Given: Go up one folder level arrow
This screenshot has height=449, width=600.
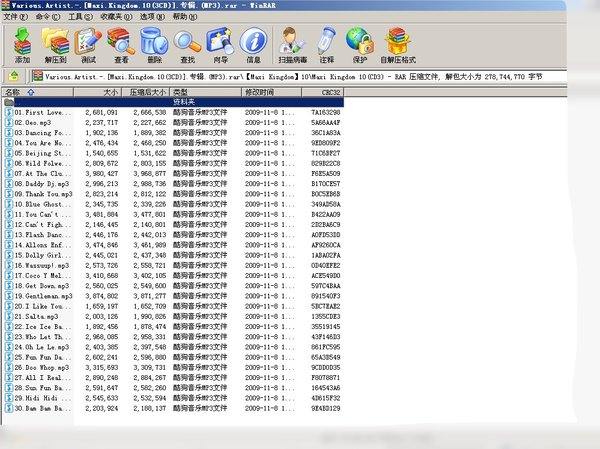Looking at the screenshot, I should pyautogui.click(x=14, y=76).
